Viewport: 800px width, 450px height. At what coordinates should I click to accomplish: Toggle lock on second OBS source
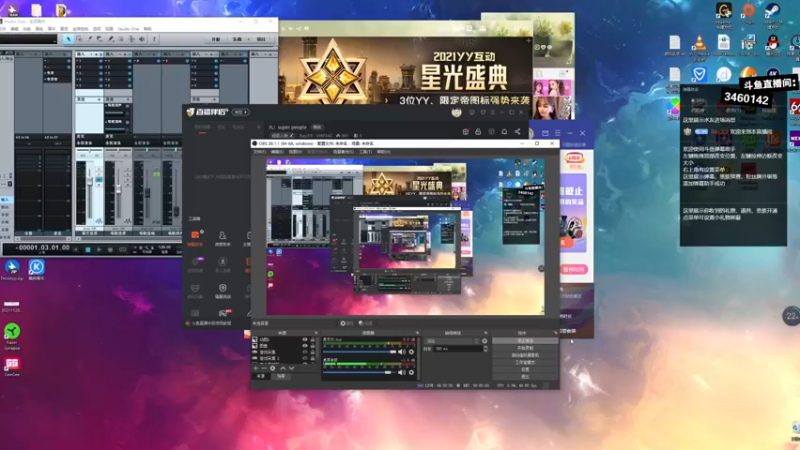(x=313, y=346)
